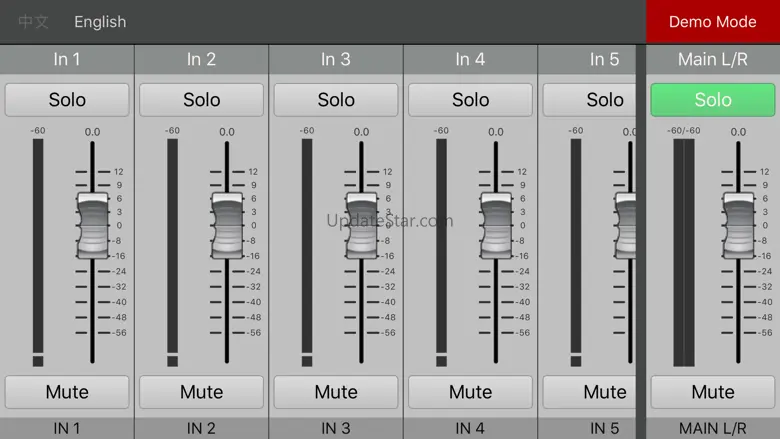Turn off the green Main L/R Solo
This screenshot has height=439, width=780.
click(713, 100)
